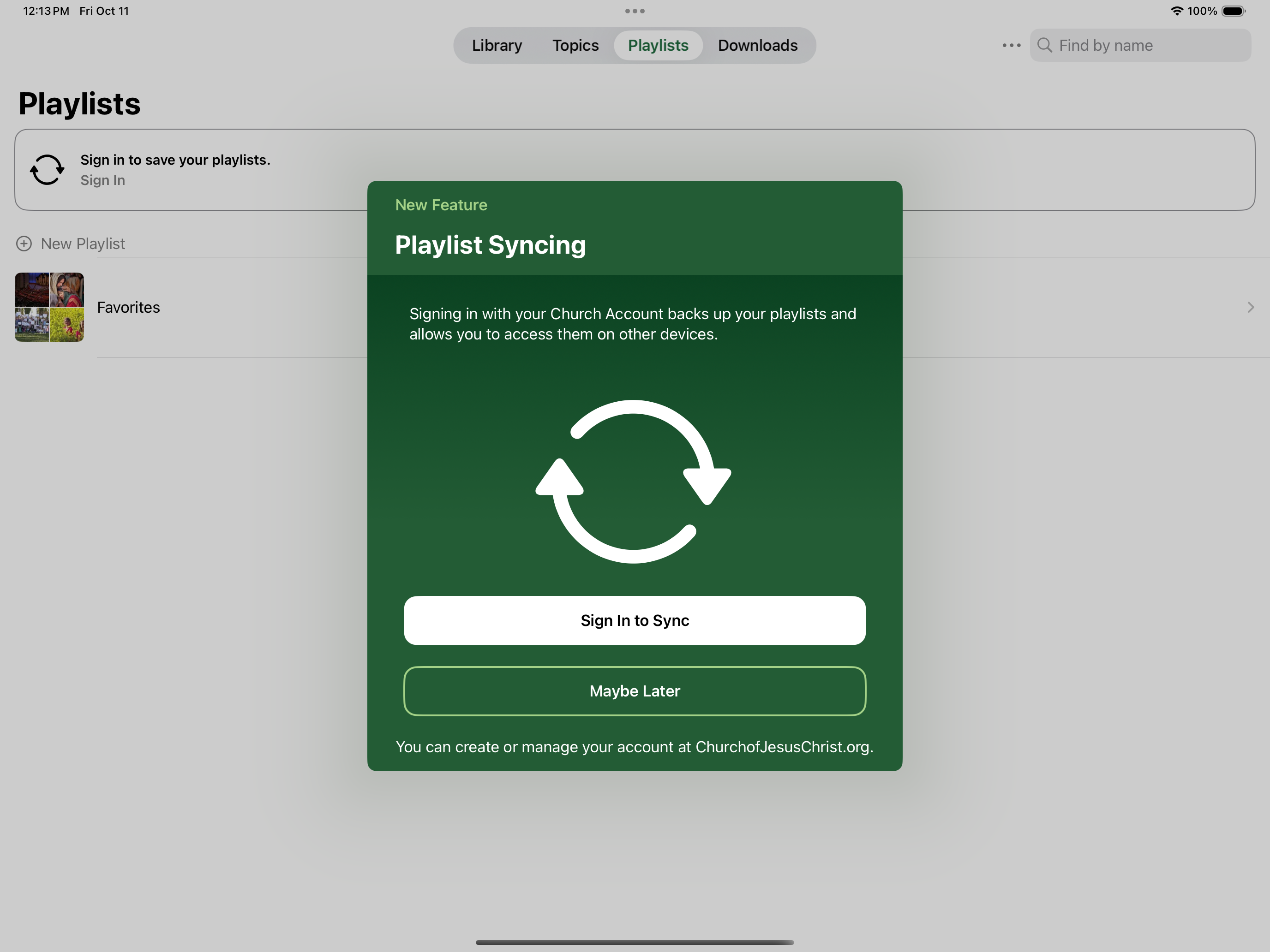Tap the magnifying glass search icon
Viewport: 1270px width, 952px height.
(x=1044, y=45)
